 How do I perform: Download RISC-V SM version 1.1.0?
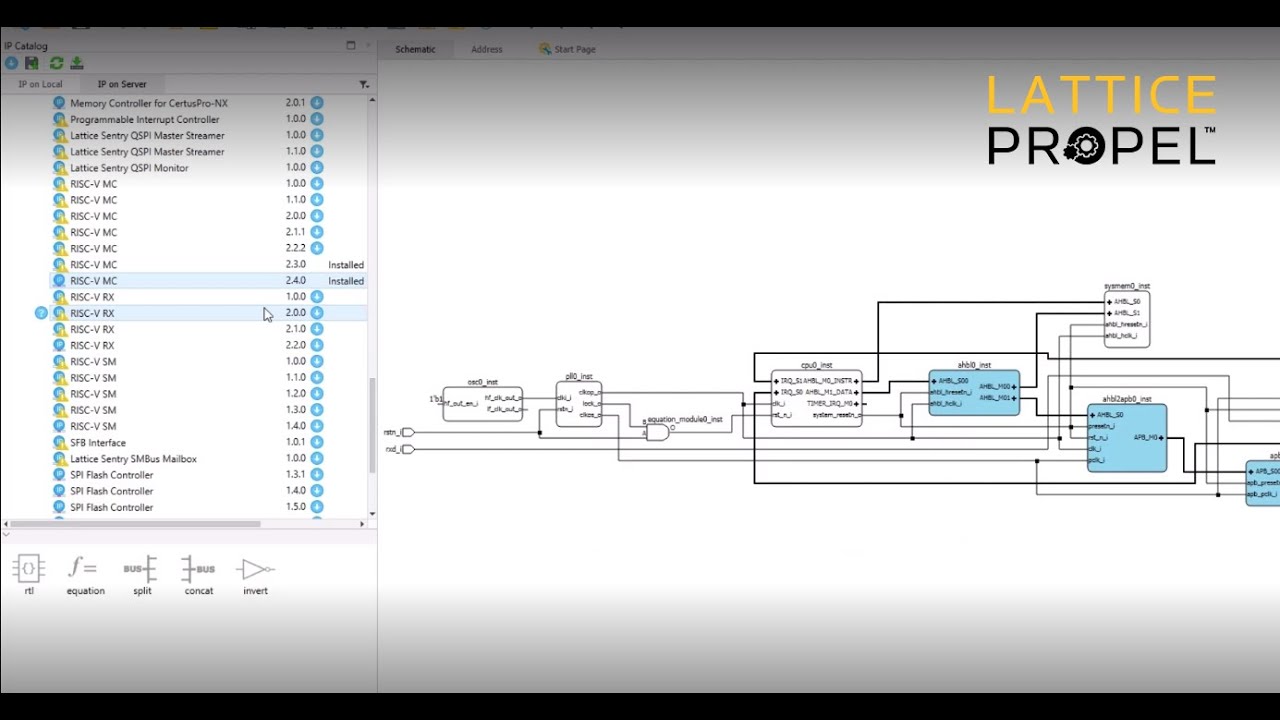coord(317,377)
